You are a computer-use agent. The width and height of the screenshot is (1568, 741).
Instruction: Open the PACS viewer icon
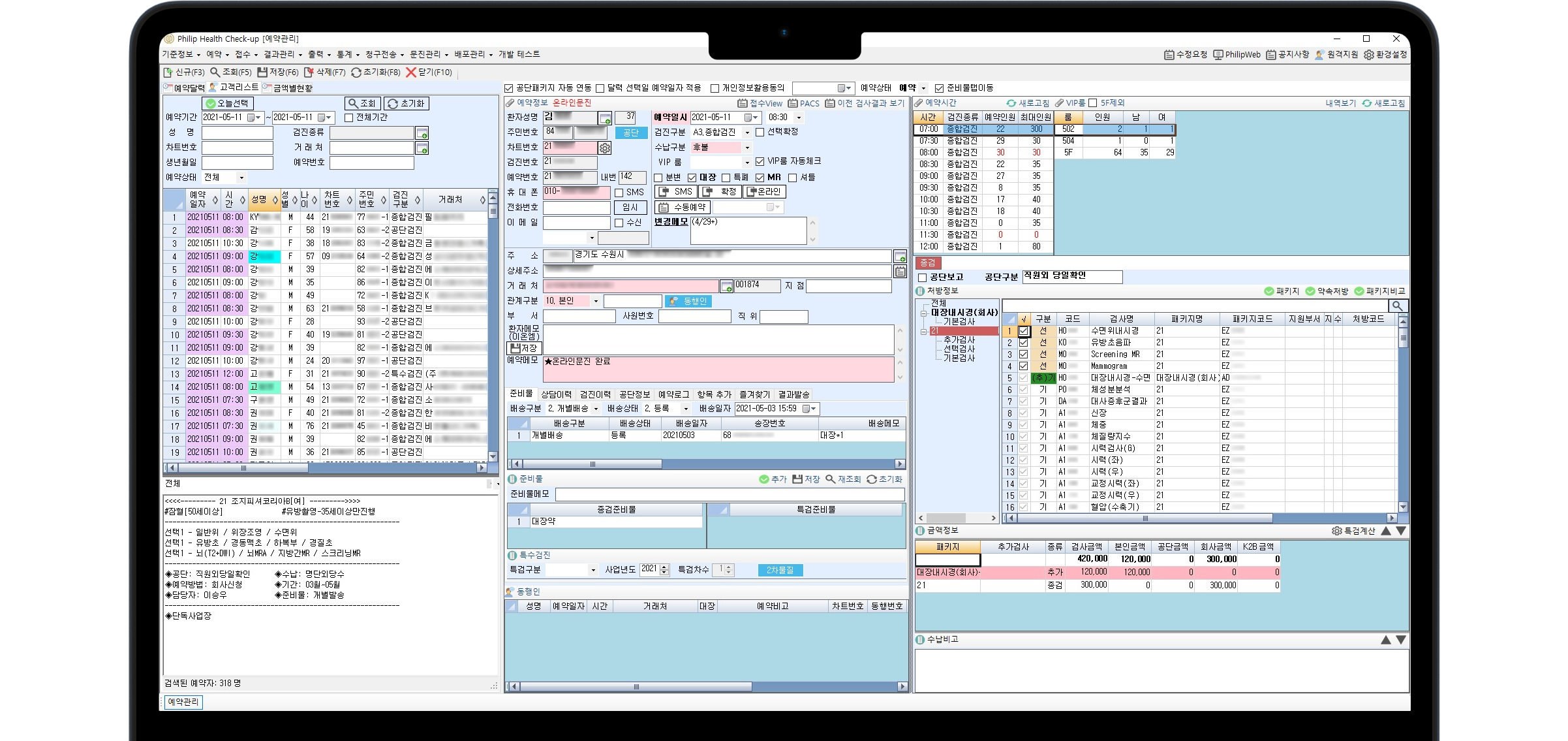793,103
